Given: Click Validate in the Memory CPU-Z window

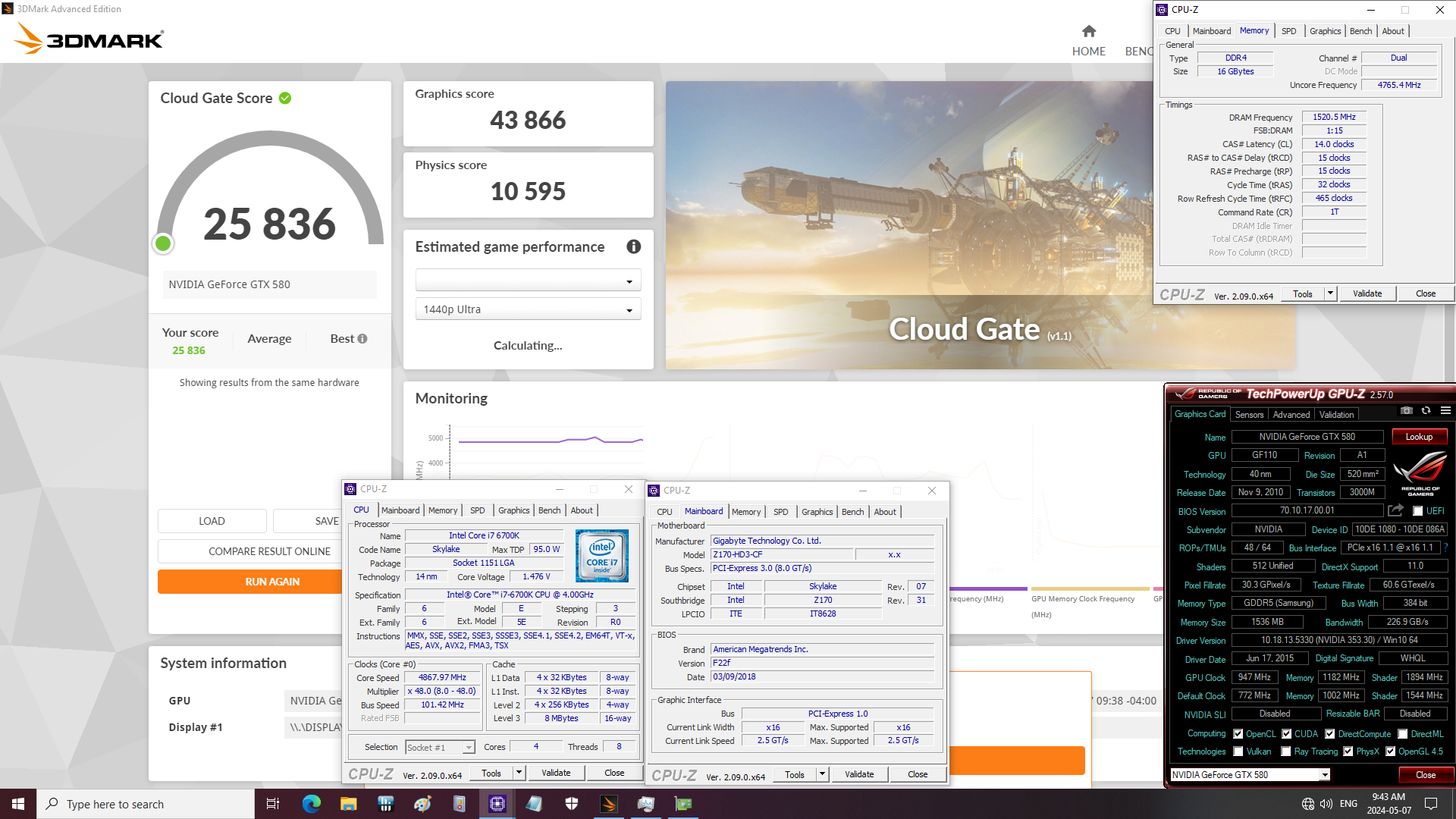Looking at the screenshot, I should tap(1367, 293).
